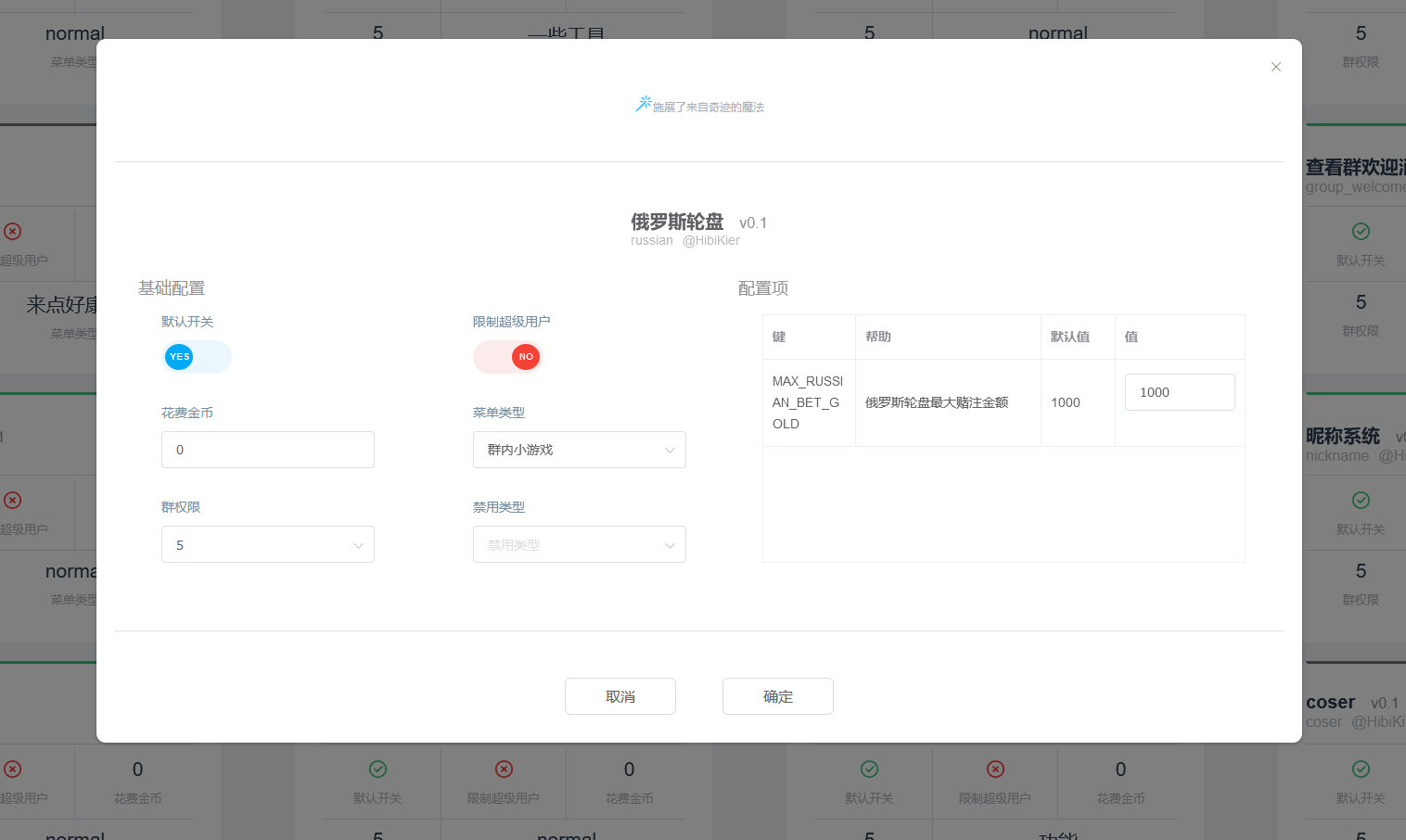Expand the 群权限 dropdown
This screenshot has height=840, width=1406.
[x=267, y=545]
